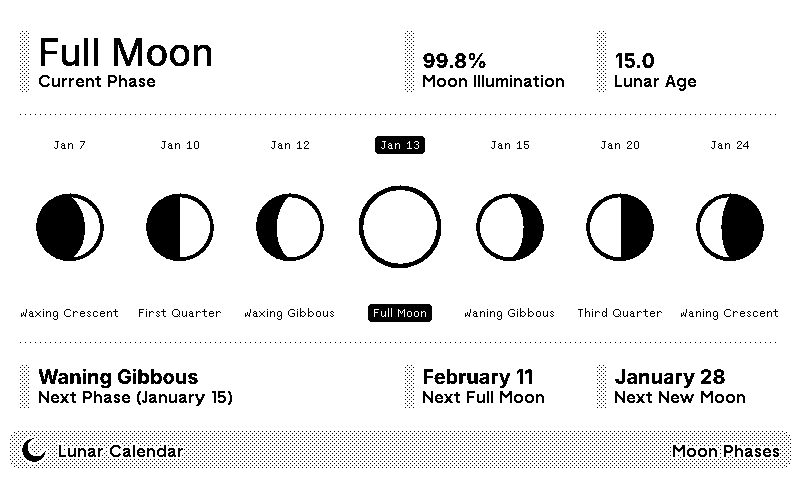Click the Waxing Gibbous moon icon

290,227
